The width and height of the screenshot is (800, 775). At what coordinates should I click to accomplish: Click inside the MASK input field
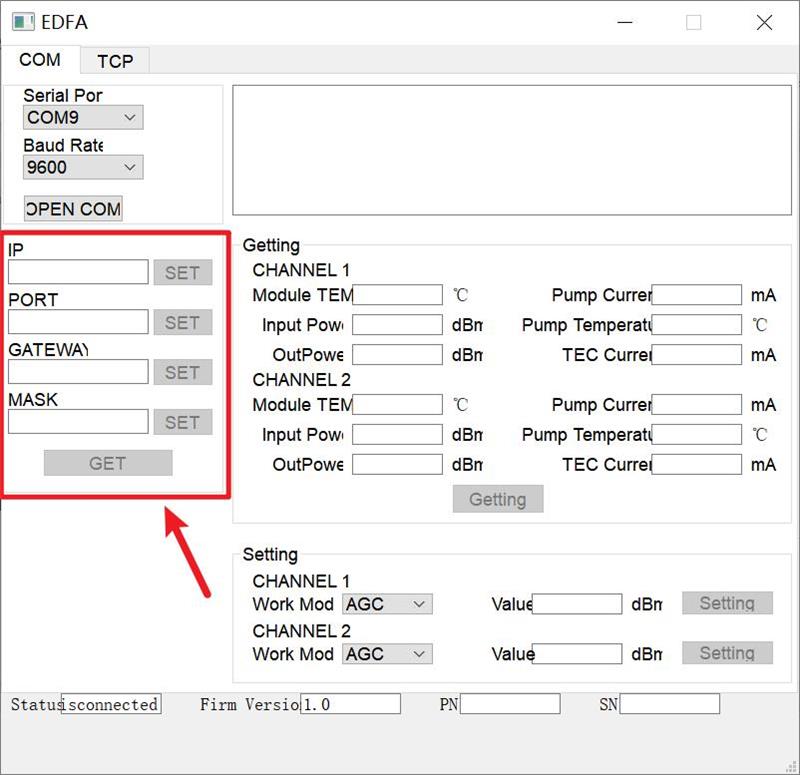point(78,421)
